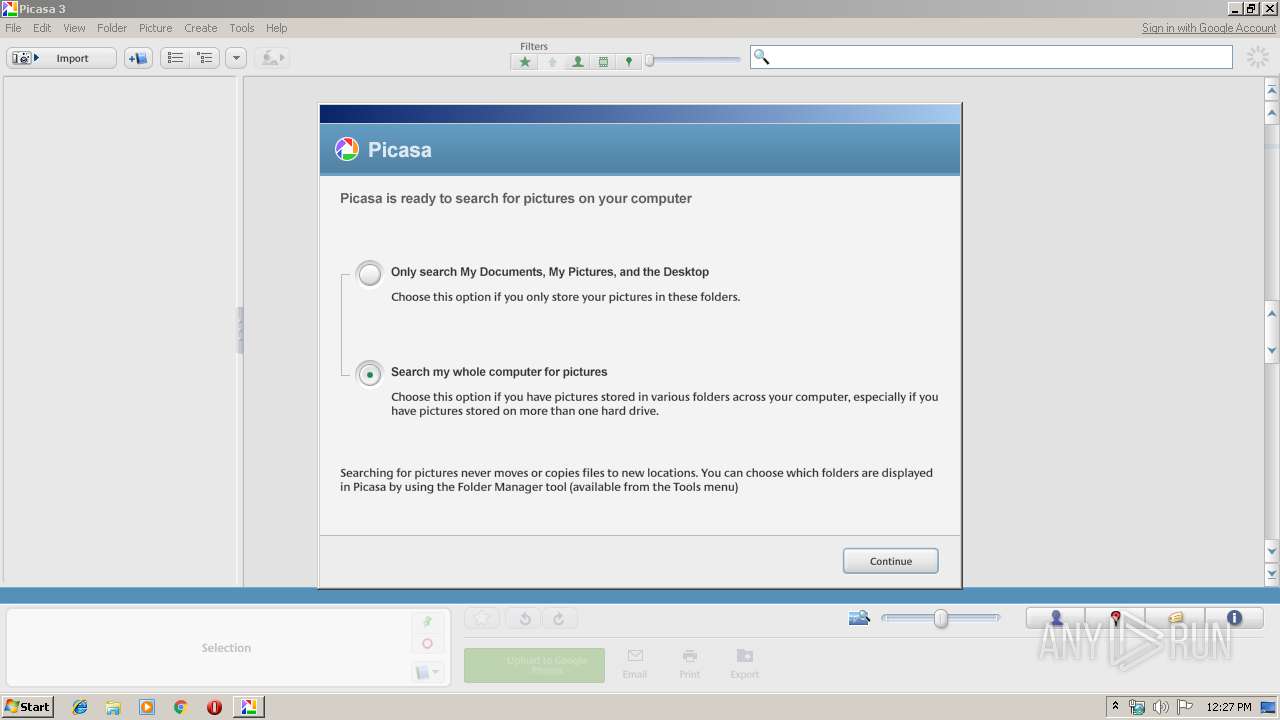Screen dimensions: 1280x720
Task: Click the Picasa logo in dialog
Action: coord(346,150)
